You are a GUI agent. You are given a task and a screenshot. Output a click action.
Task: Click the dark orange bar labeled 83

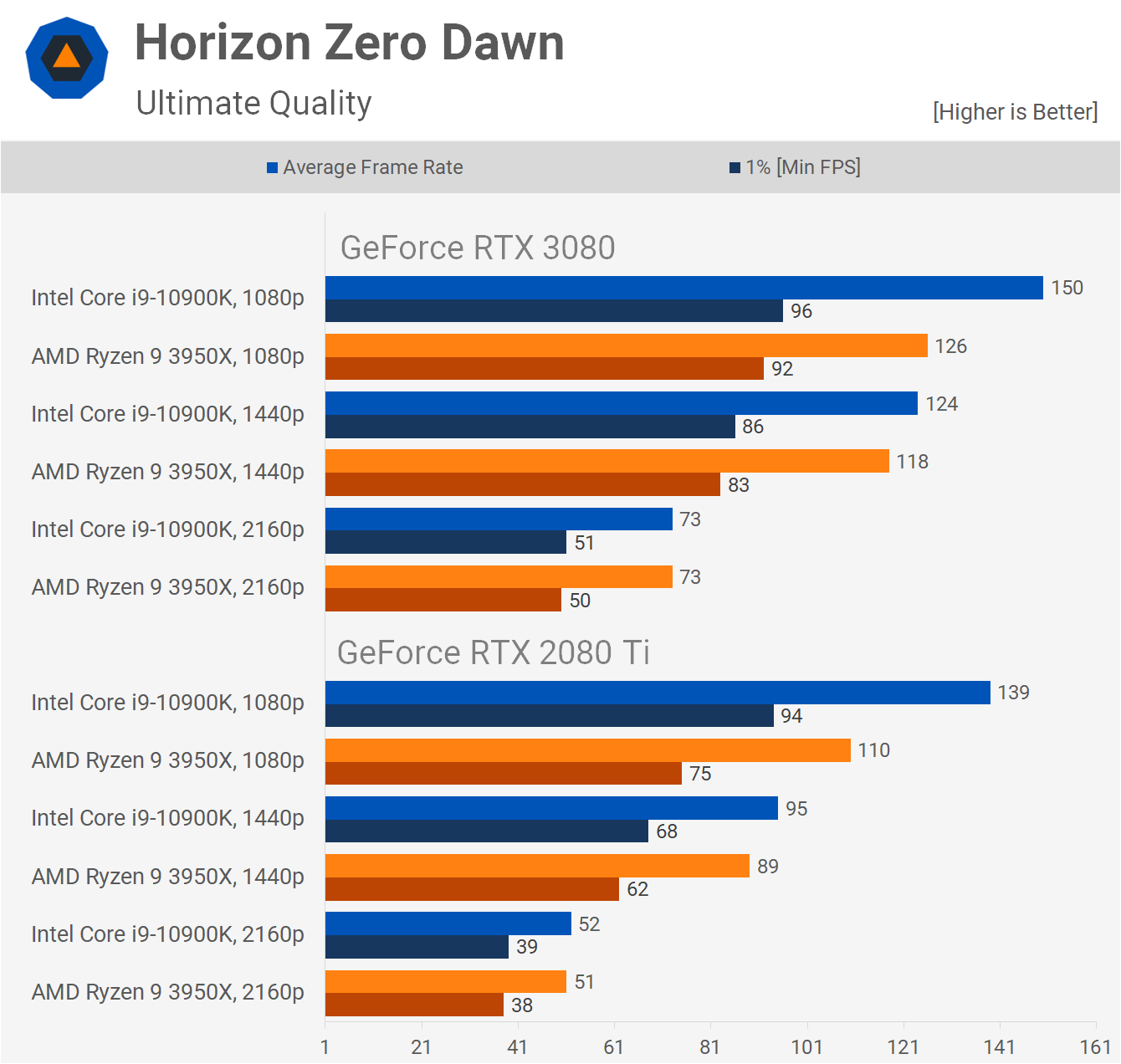click(523, 484)
